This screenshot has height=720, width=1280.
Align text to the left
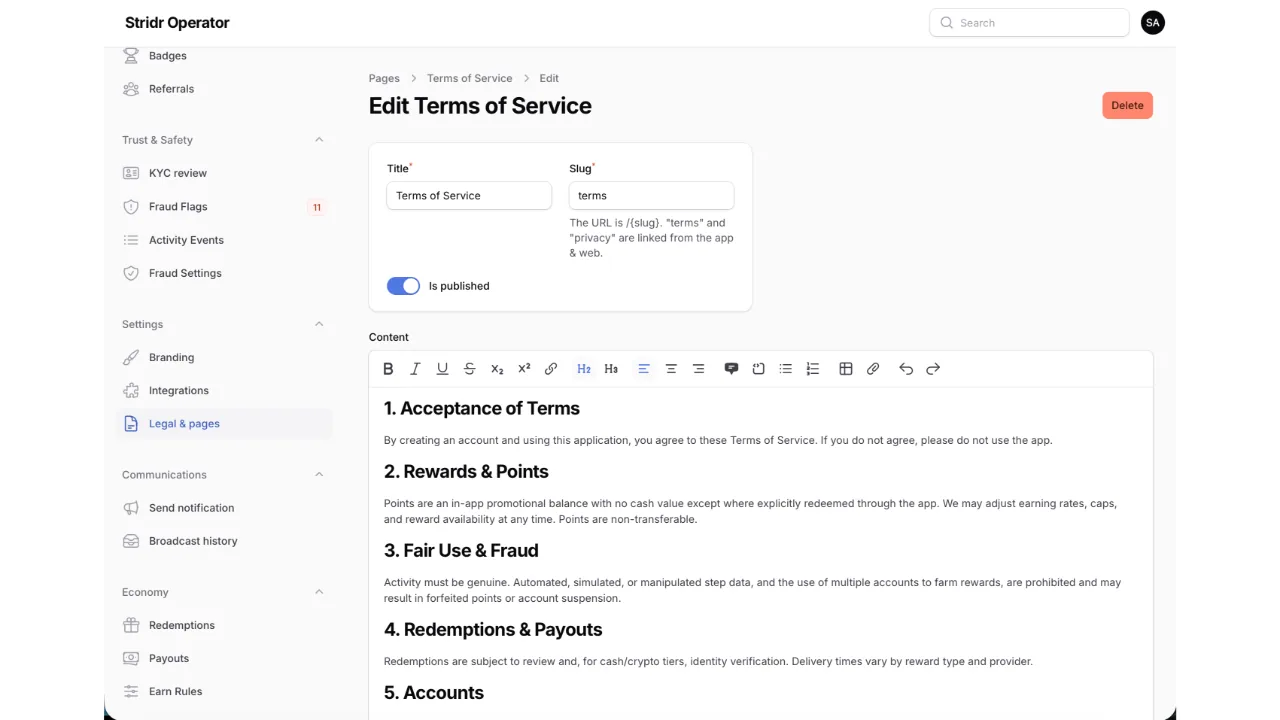point(644,369)
